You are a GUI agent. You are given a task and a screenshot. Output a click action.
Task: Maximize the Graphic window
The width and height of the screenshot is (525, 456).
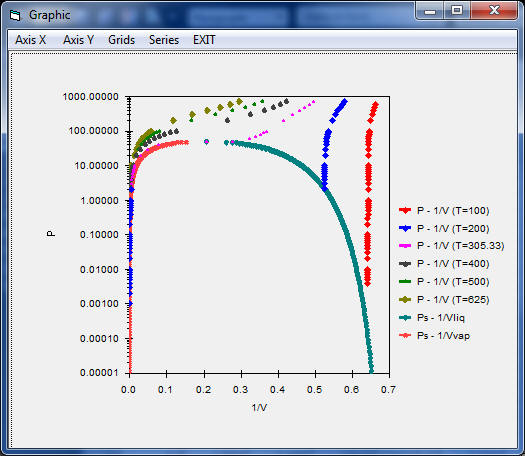point(457,10)
